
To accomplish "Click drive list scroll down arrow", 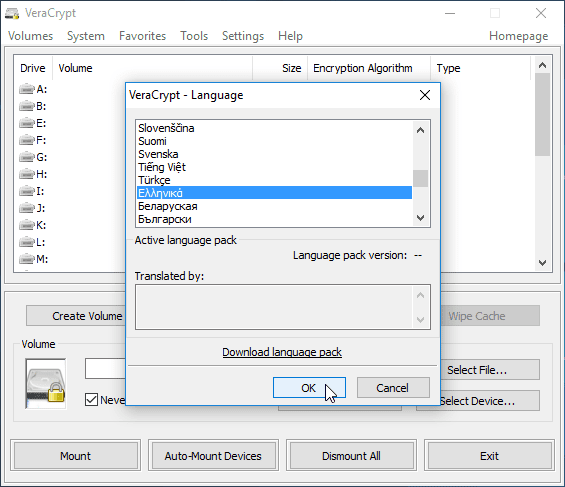I will click(542, 263).
